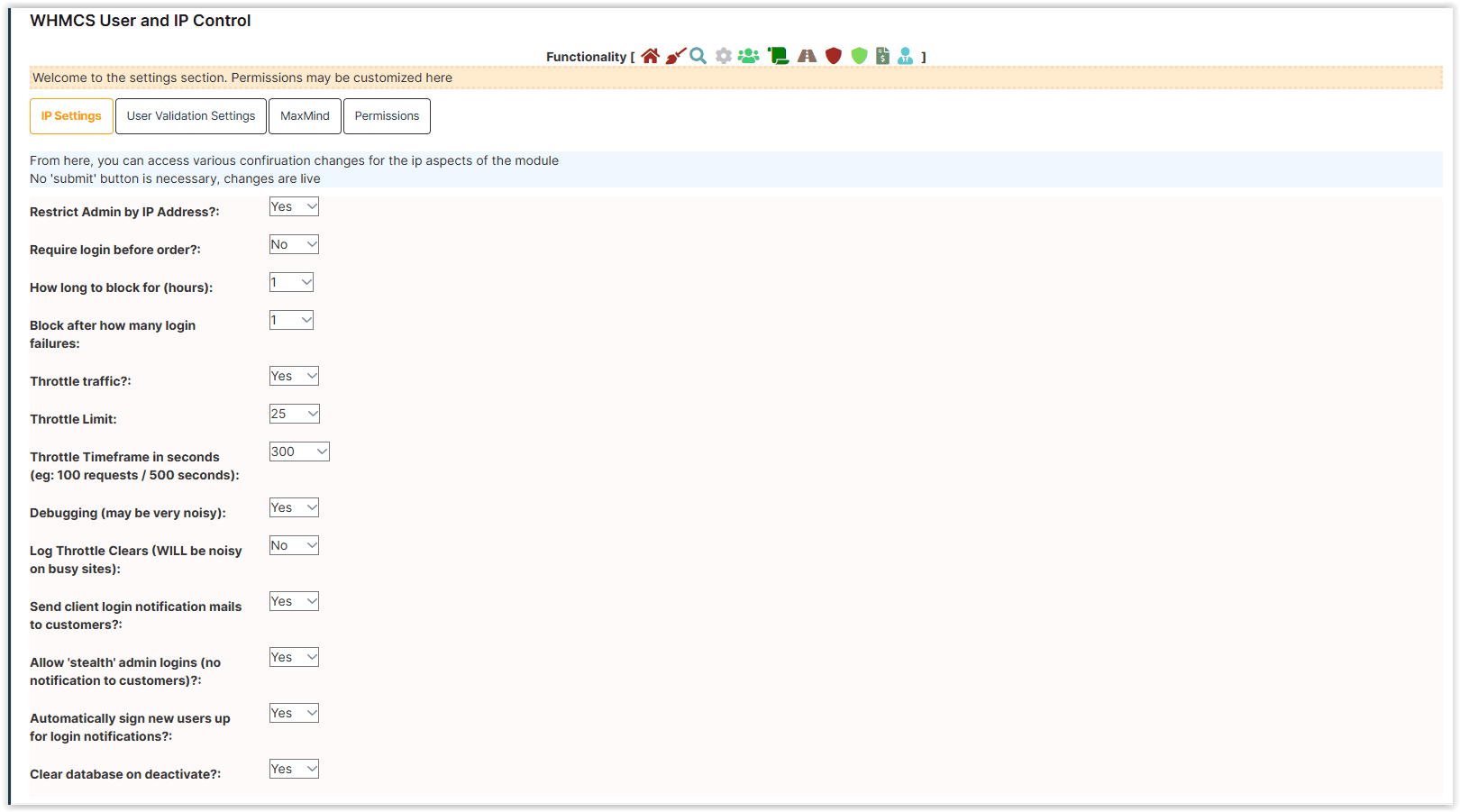Click the 'Throttle traffic?:' label
The height and width of the screenshot is (812, 1460).
(80, 381)
